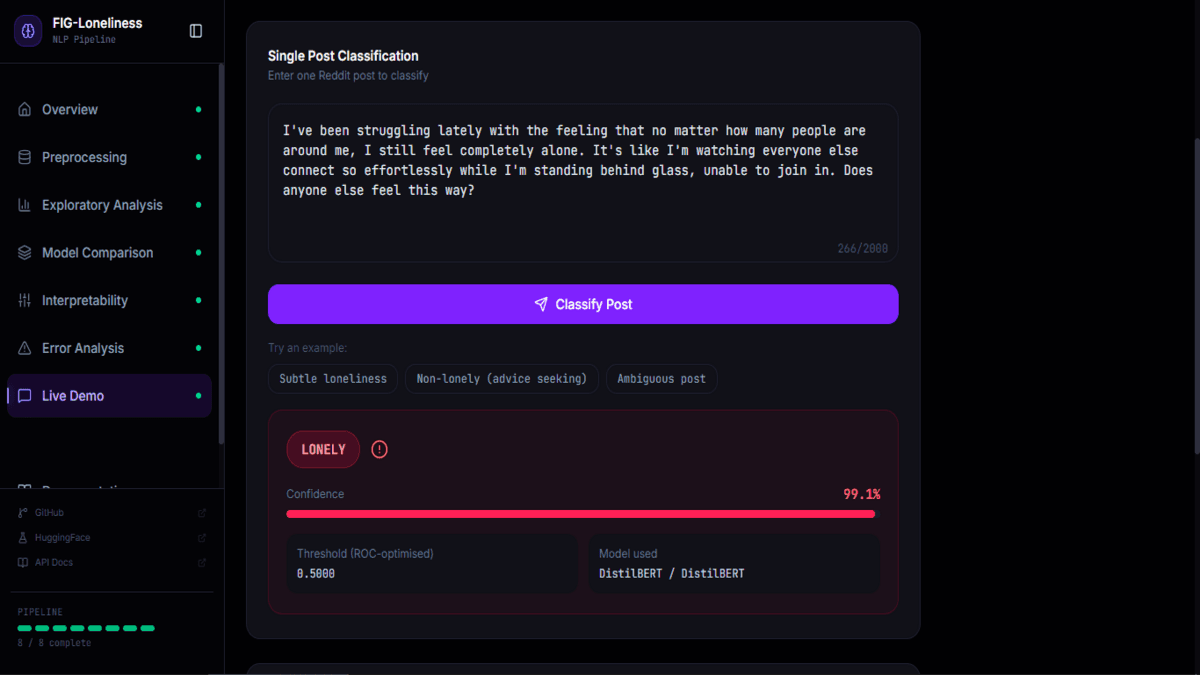Open the Live Demo navigation item
This screenshot has width=1200, height=675.
pos(109,396)
